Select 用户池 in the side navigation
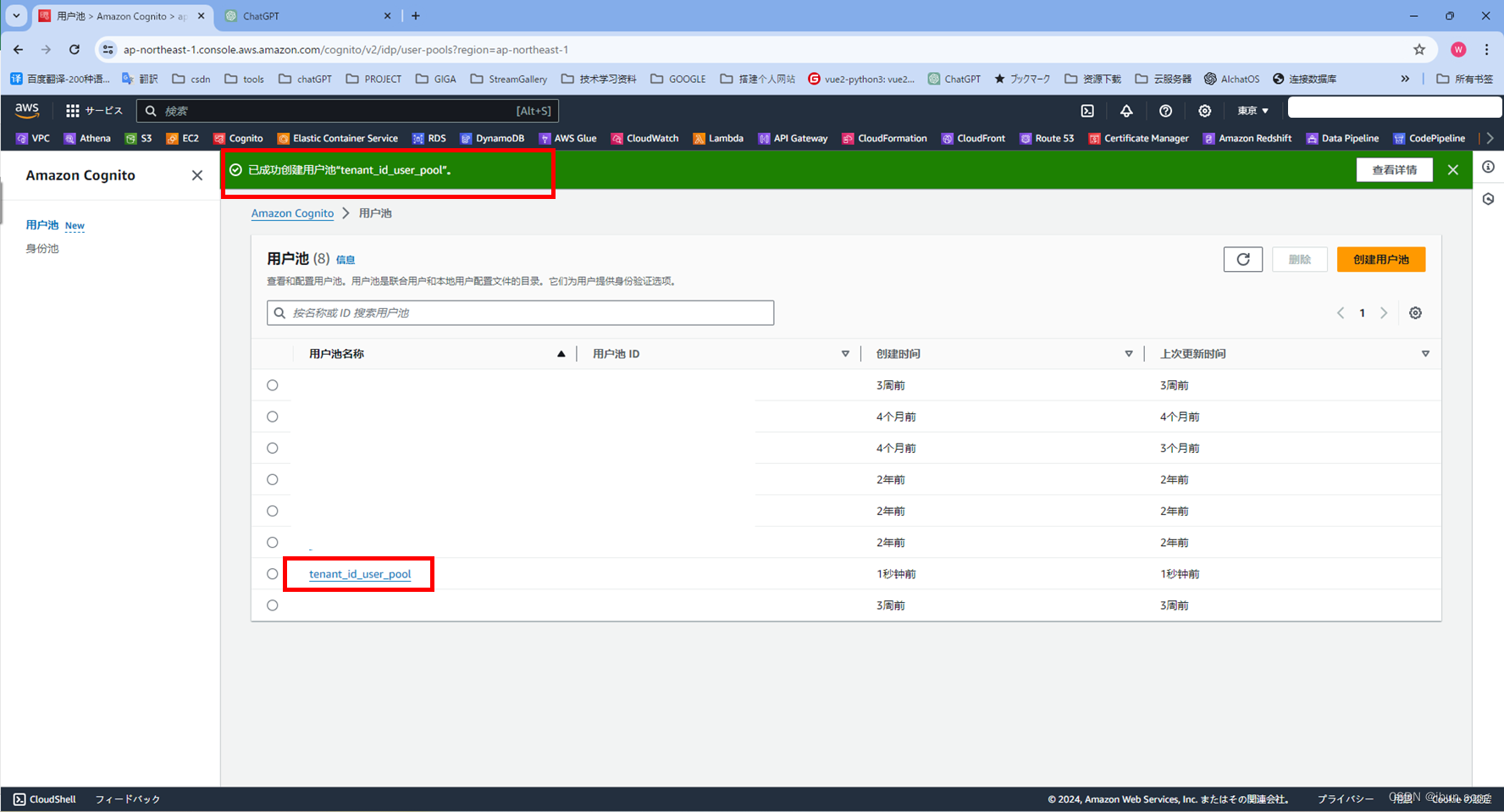1504x812 pixels. click(41, 225)
